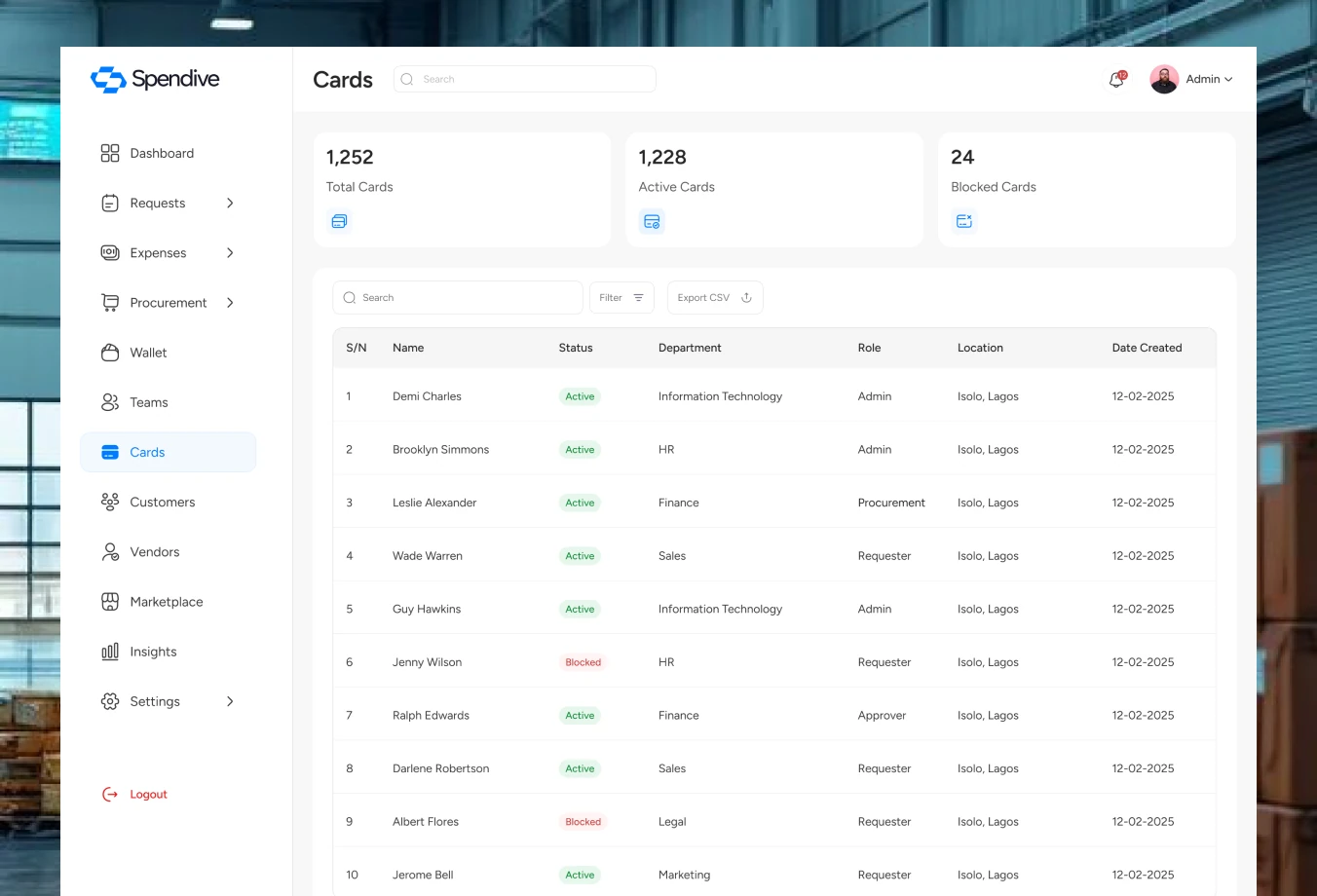Log out using the Logout link

pos(135,795)
